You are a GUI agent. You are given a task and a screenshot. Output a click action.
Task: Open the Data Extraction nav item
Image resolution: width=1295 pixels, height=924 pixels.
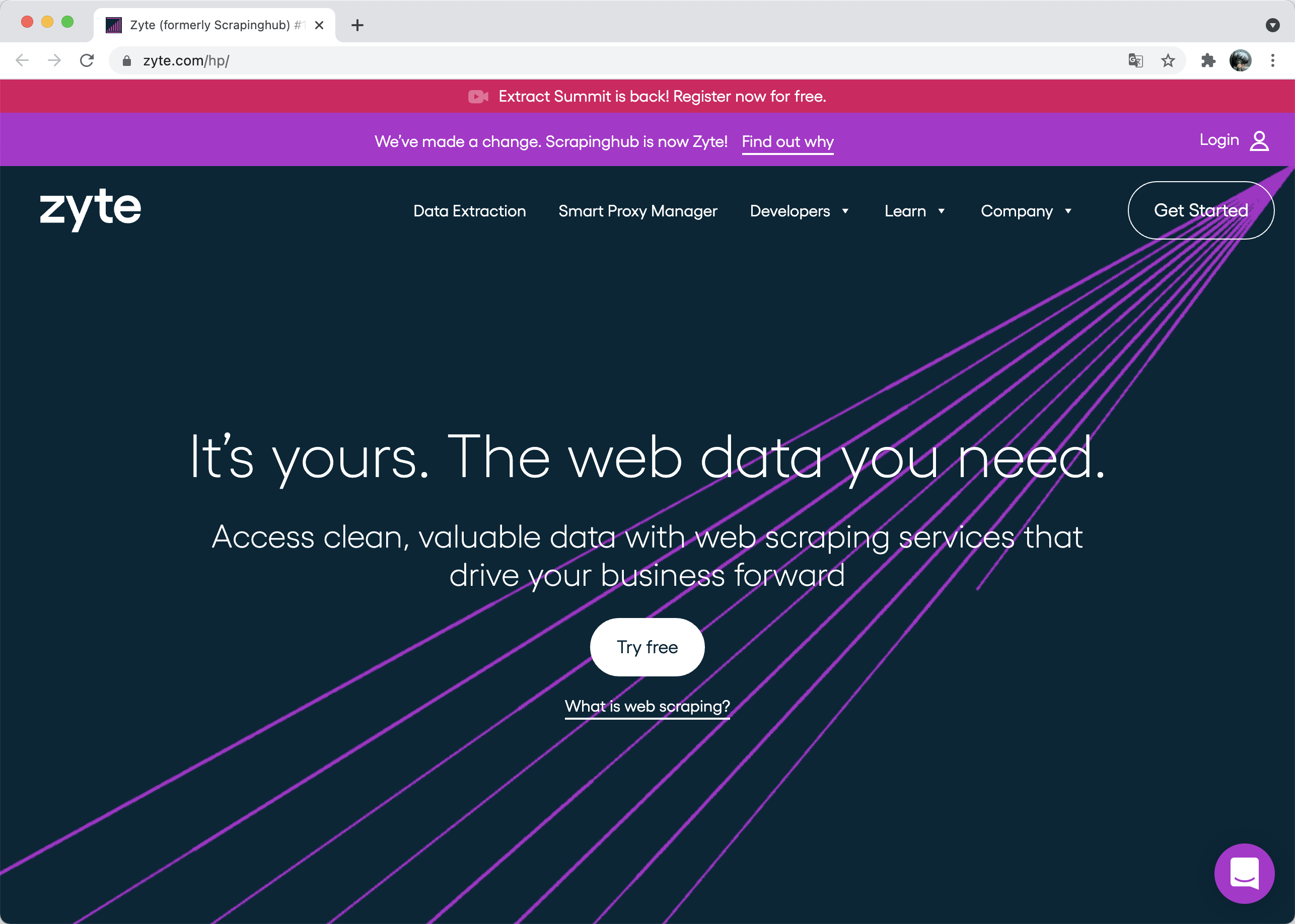coord(469,211)
